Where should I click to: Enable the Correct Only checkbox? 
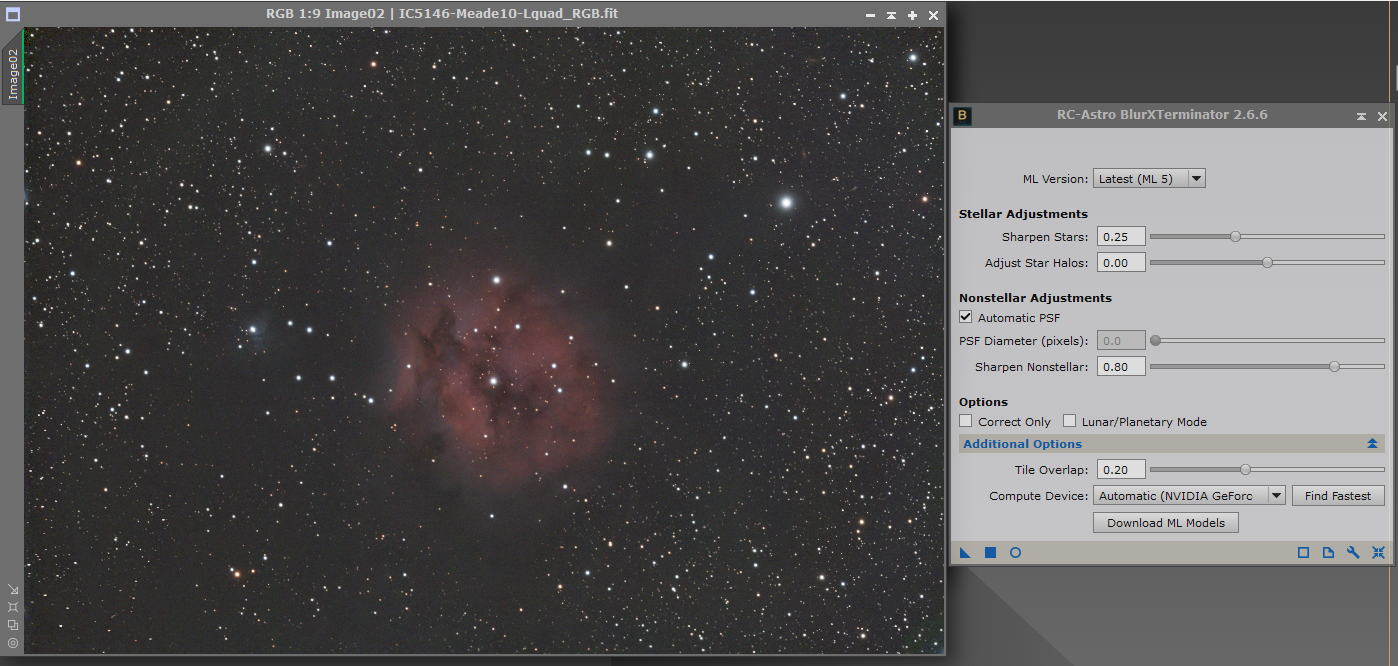966,421
